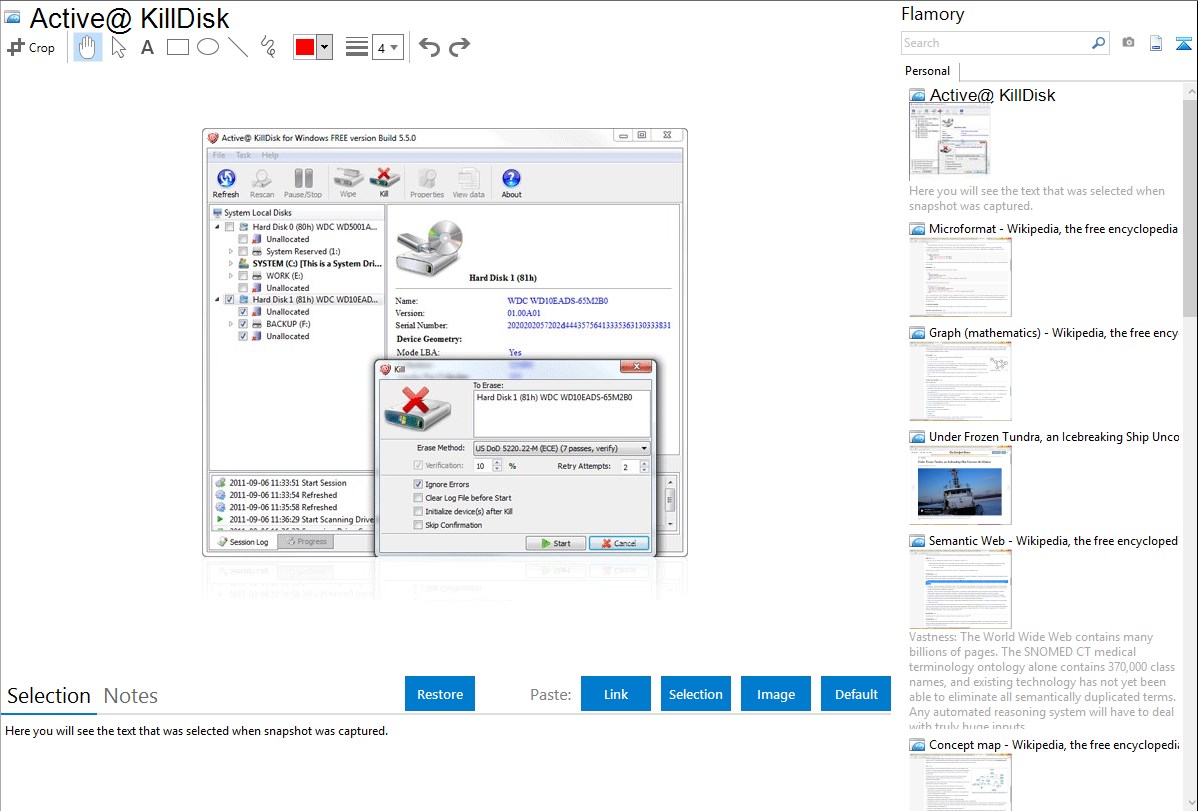Open the Erase Method dropdown

pyautogui.click(x=562, y=448)
